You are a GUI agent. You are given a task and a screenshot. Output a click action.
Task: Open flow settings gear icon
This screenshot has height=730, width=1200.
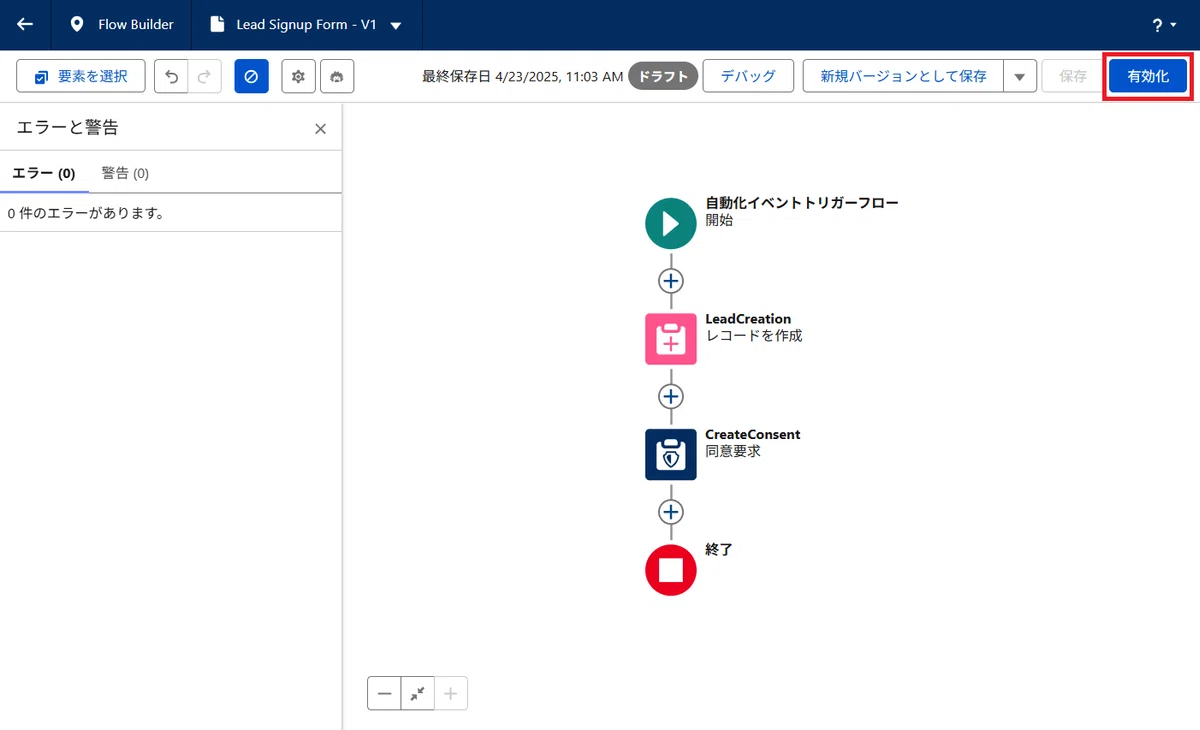pyautogui.click(x=298, y=76)
